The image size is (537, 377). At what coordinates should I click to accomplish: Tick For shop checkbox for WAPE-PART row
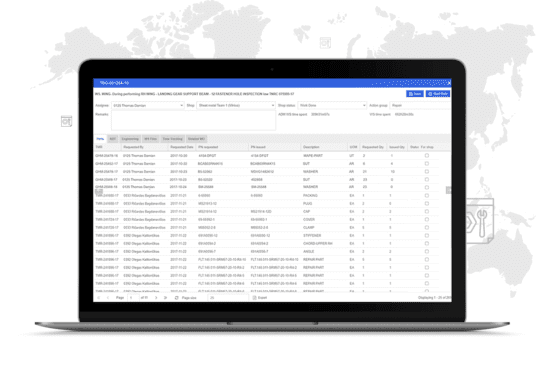pyautogui.click(x=427, y=155)
